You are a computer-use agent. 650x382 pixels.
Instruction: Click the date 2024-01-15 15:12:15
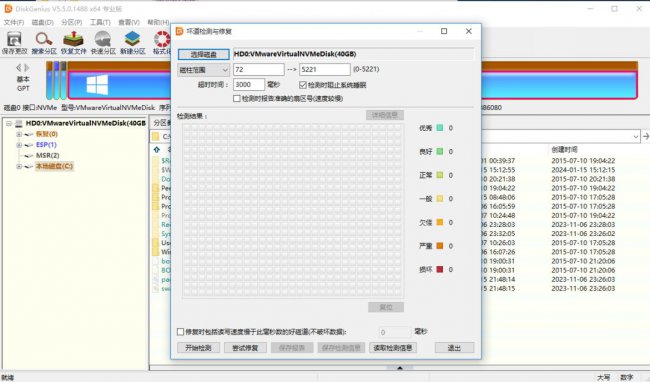pos(583,170)
